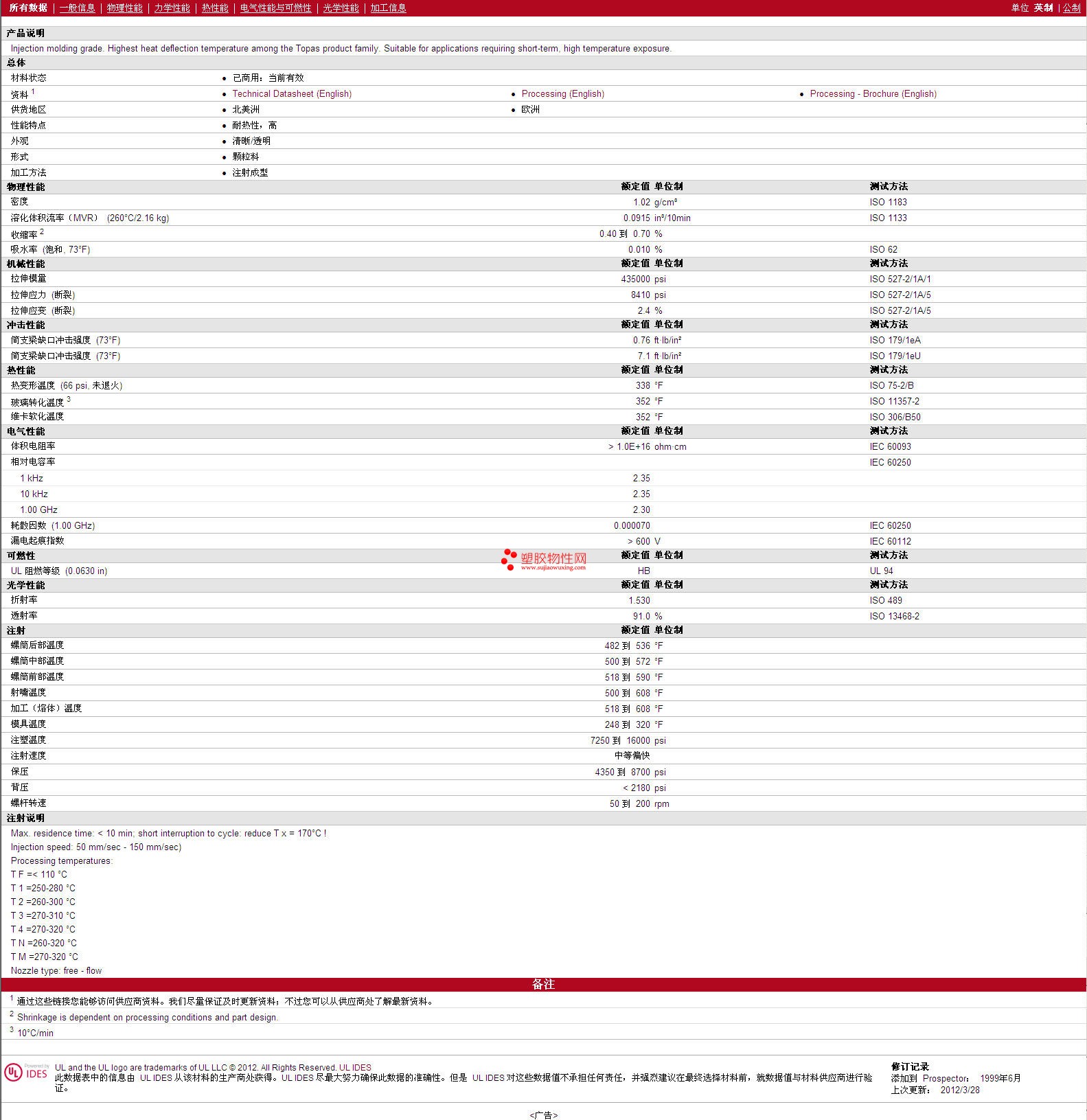Image resolution: width=1087 pixels, height=1120 pixels.
Task: Switch to the 力学性能 tab
Action: click(x=172, y=8)
